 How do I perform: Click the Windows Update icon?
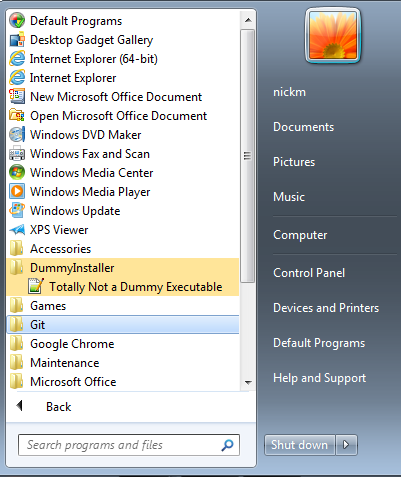(x=17, y=211)
